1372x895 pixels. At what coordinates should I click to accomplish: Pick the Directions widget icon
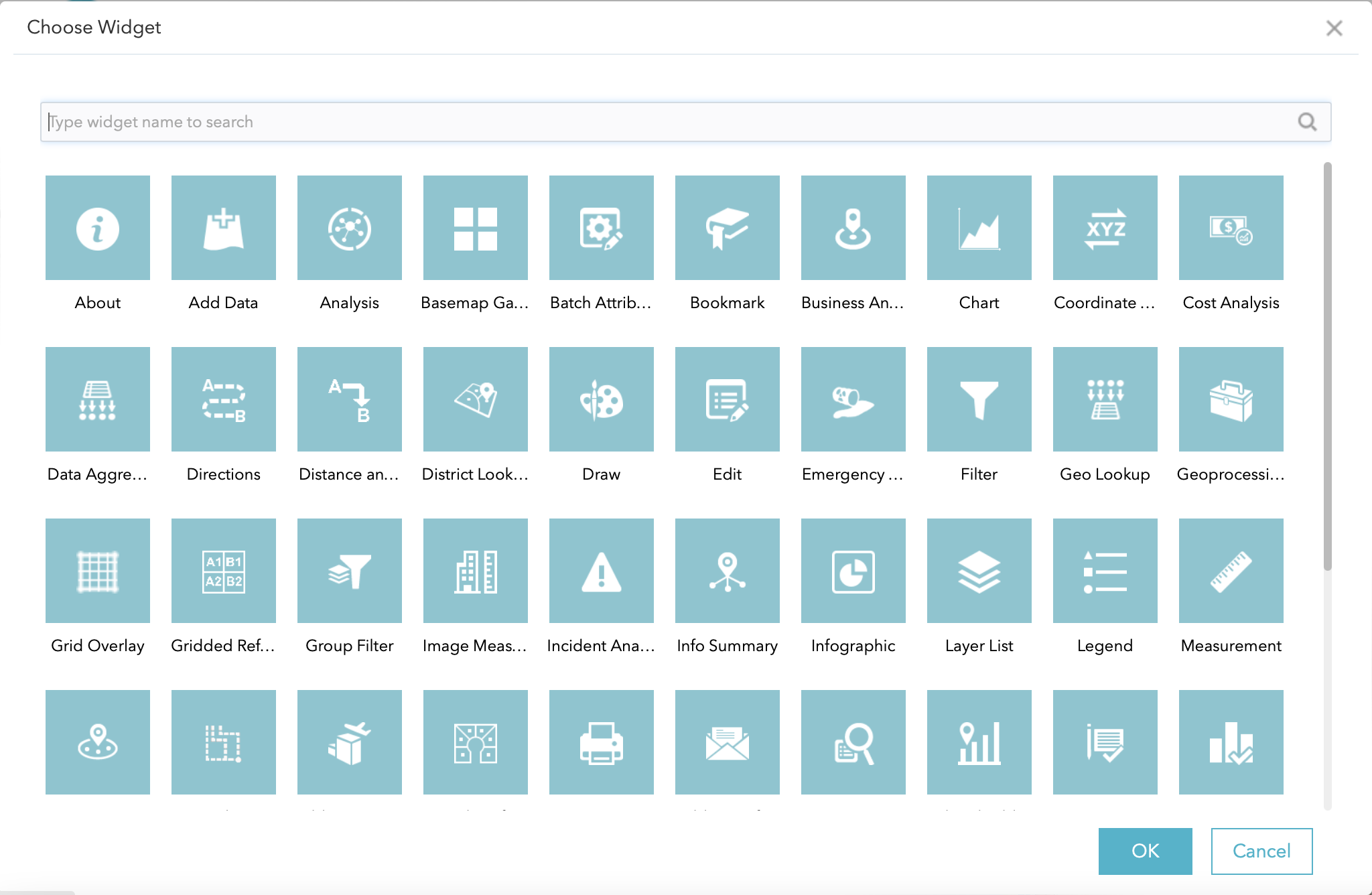224,399
